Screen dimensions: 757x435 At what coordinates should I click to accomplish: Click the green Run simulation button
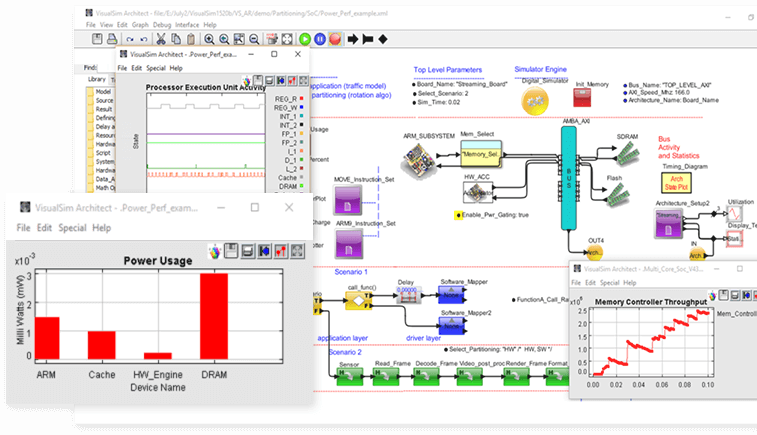coord(304,38)
